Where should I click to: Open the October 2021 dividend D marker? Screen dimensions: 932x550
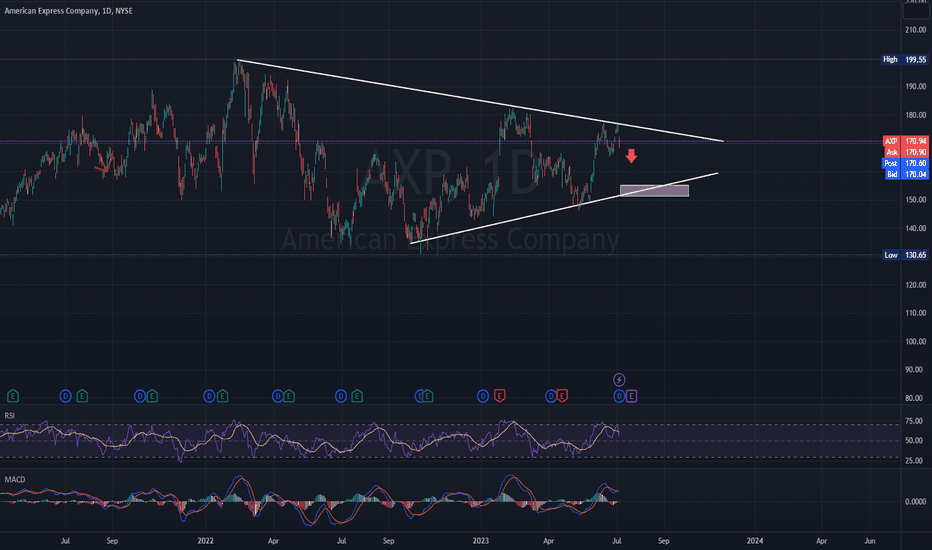coord(140,396)
